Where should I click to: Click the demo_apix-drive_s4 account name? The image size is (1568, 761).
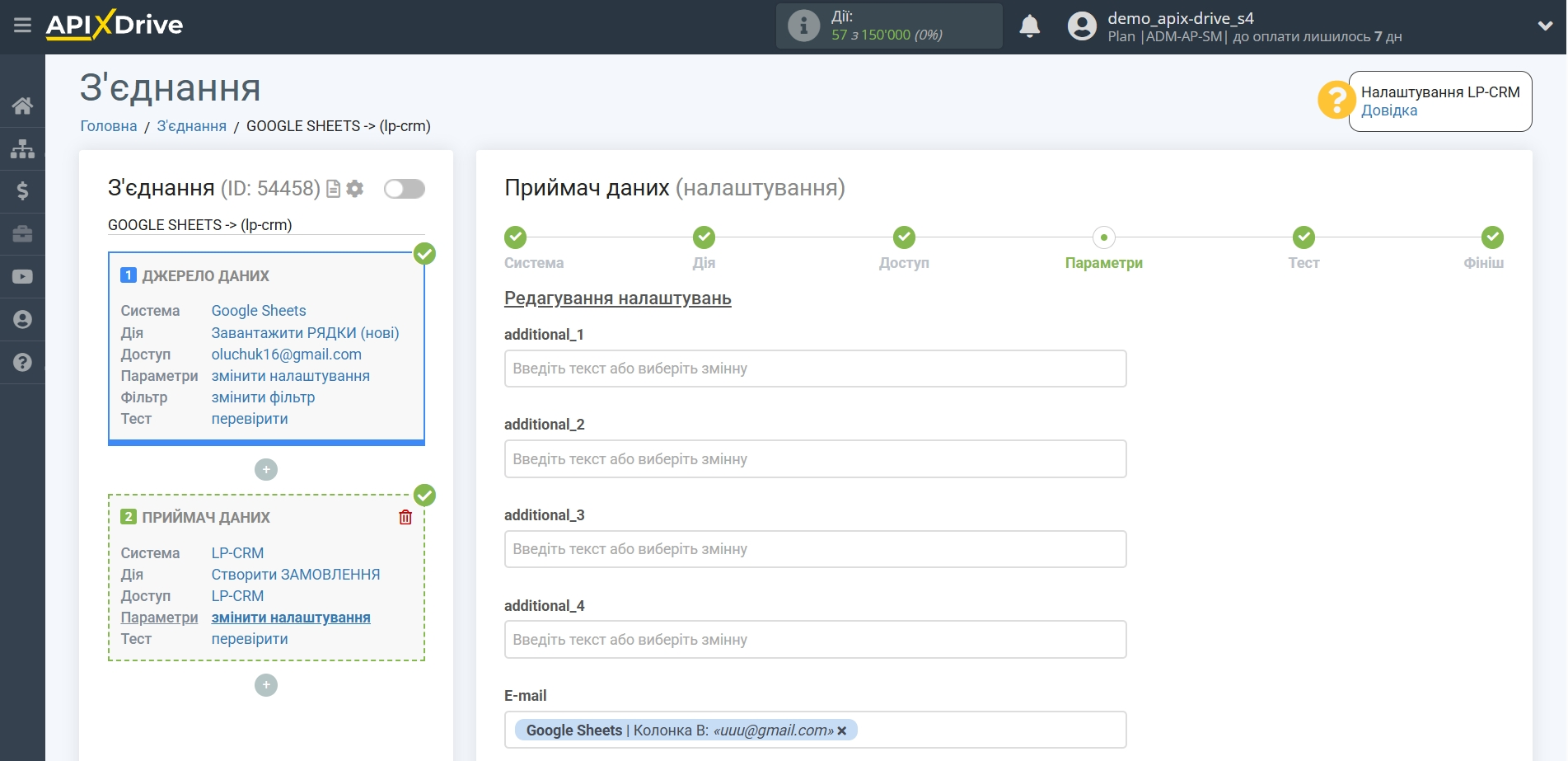(x=1181, y=18)
